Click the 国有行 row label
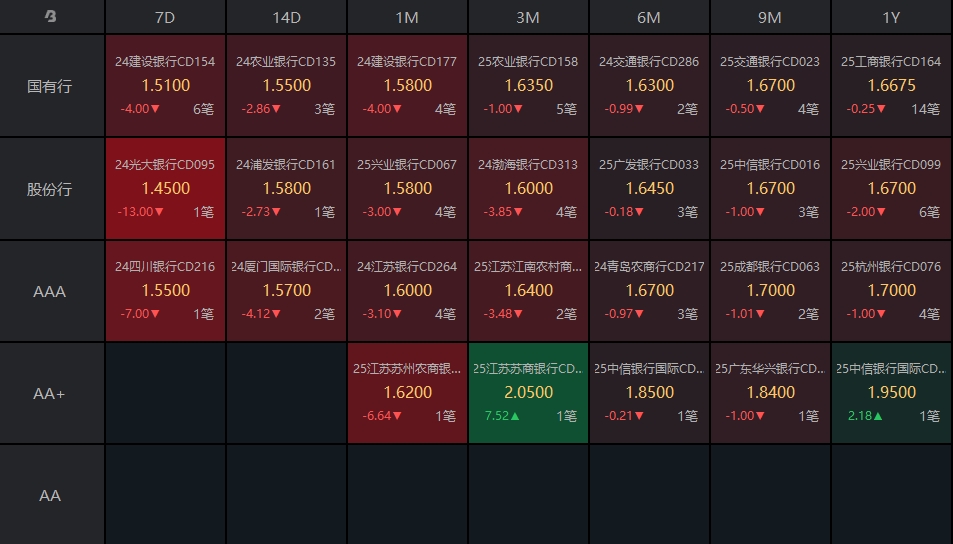Screen dimensions: 953x544 coord(52,86)
